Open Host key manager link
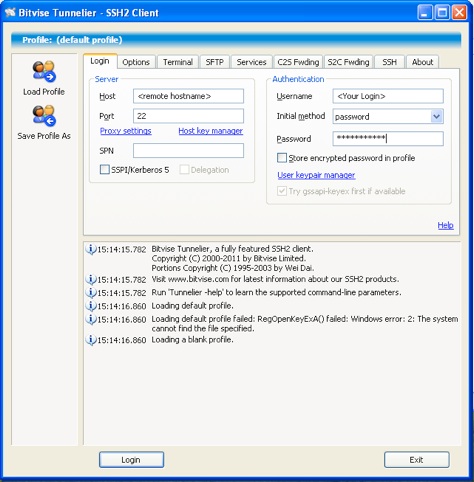 (211, 131)
